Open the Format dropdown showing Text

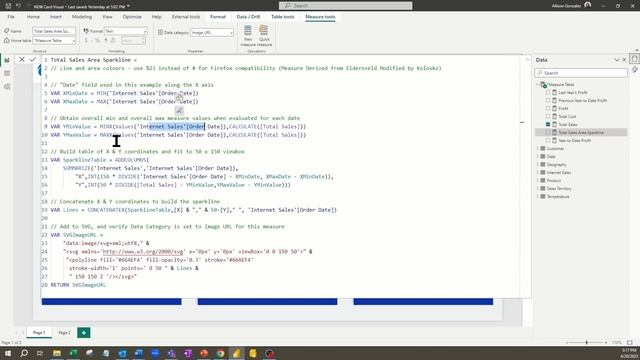click(126, 31)
